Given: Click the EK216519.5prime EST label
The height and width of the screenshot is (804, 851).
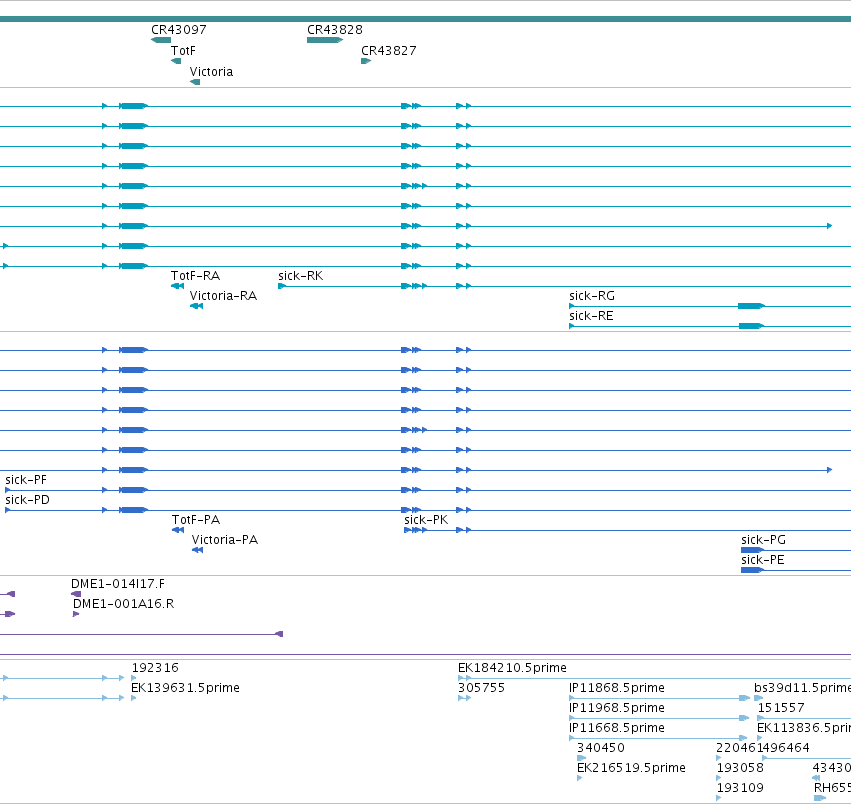Looking at the screenshot, I should click(631, 768).
